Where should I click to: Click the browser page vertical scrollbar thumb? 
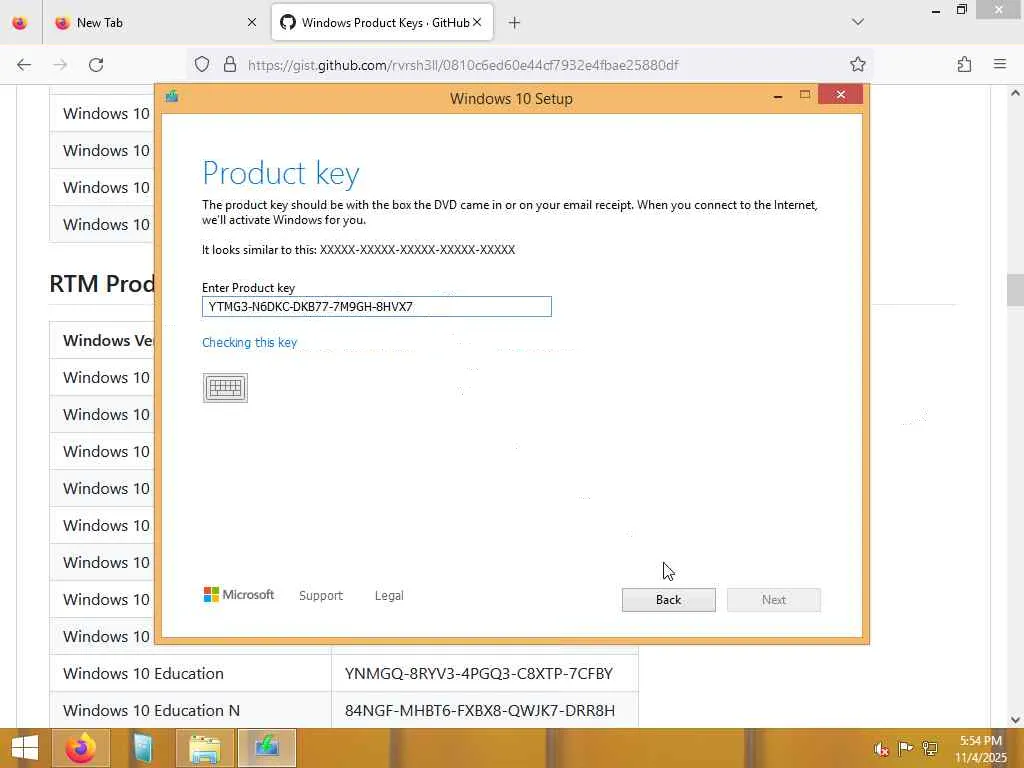[1016, 290]
